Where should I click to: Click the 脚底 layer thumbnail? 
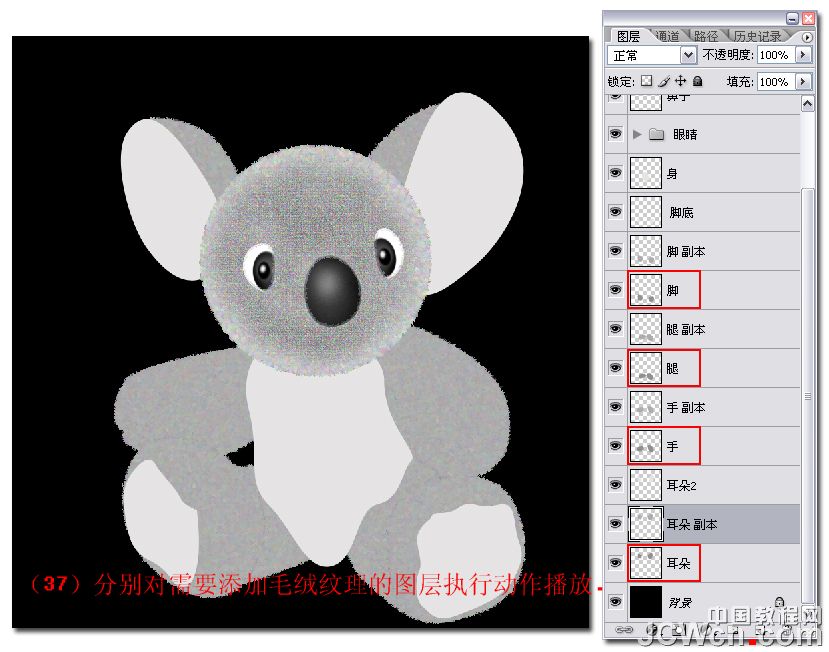click(646, 212)
